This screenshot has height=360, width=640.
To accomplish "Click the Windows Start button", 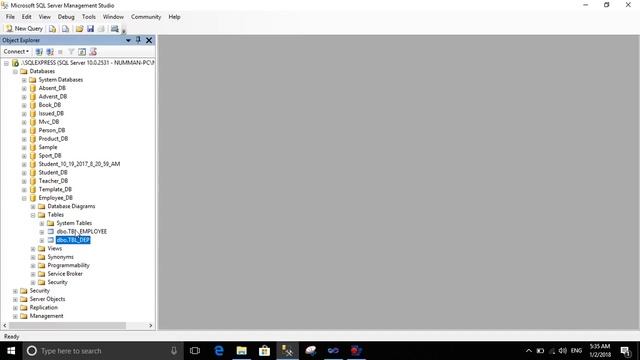I will point(11,351).
